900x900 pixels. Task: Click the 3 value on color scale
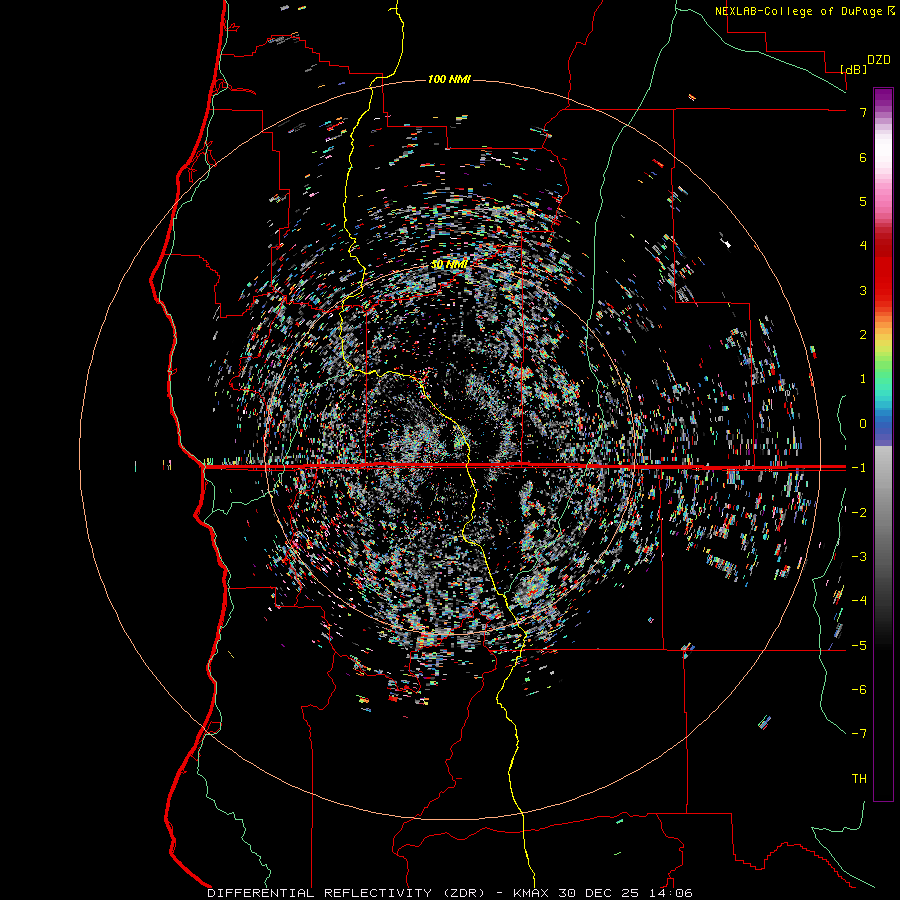click(863, 290)
